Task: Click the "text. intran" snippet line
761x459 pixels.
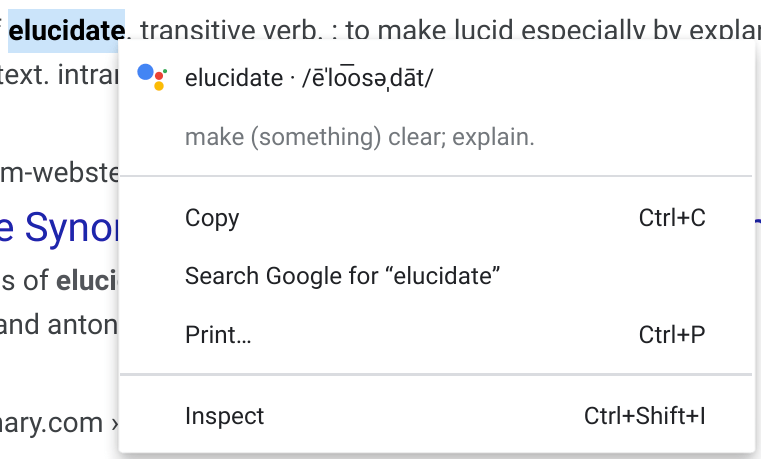Action: pyautogui.click(x=60, y=74)
